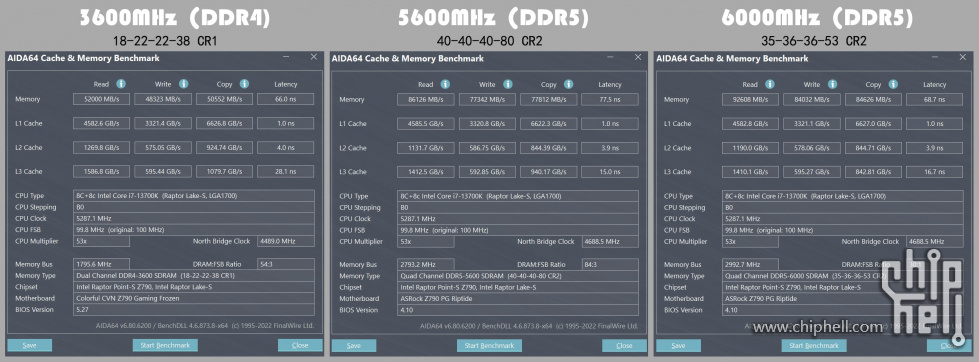Image resolution: width=979 pixels, height=362 pixels.
Task: Select memory read value 92608 MB/s
Action: (x=750, y=100)
